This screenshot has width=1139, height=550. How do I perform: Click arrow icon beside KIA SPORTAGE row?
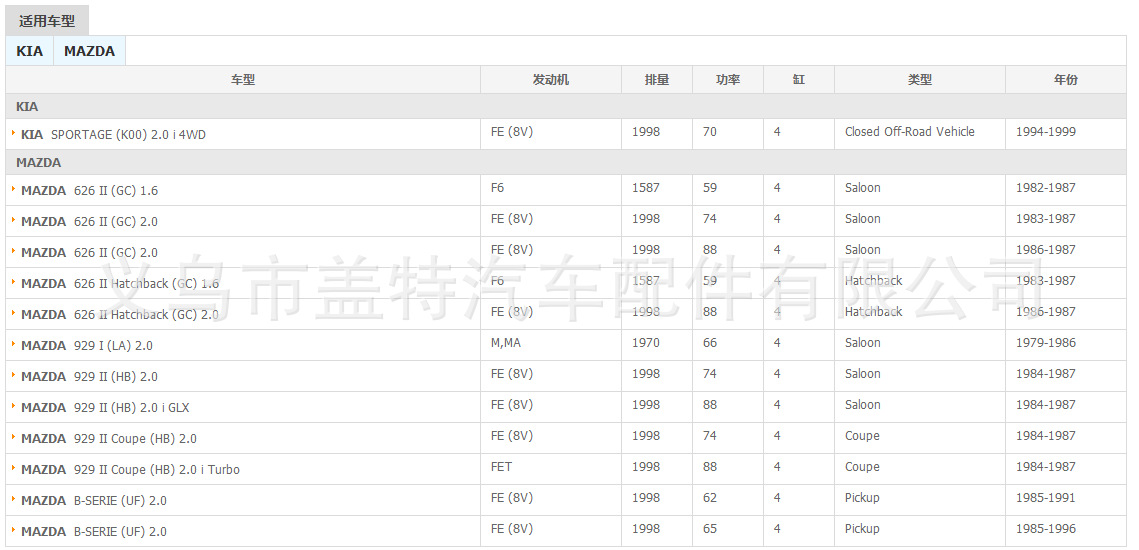[x=14, y=133]
